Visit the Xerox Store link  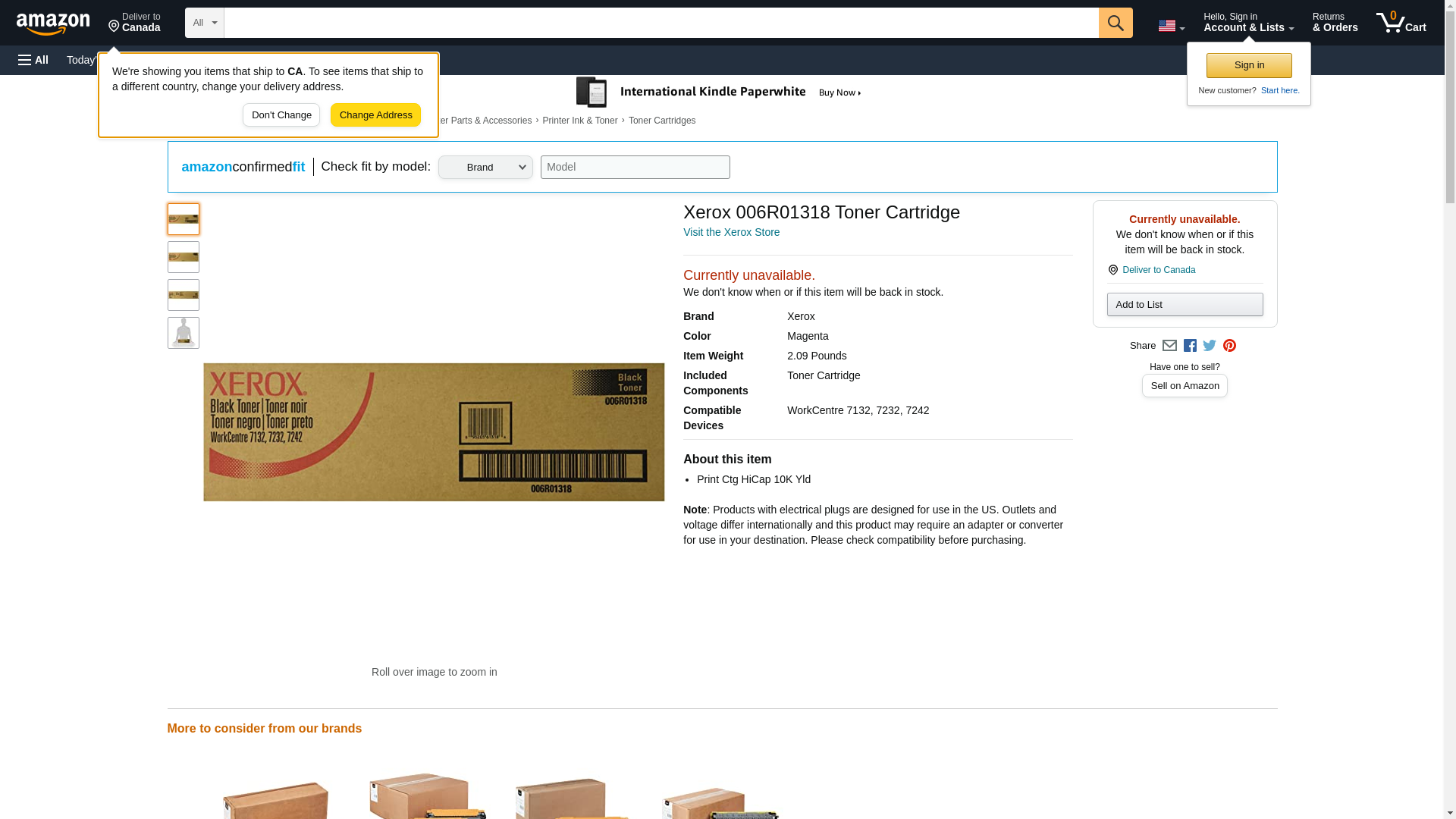(x=731, y=232)
